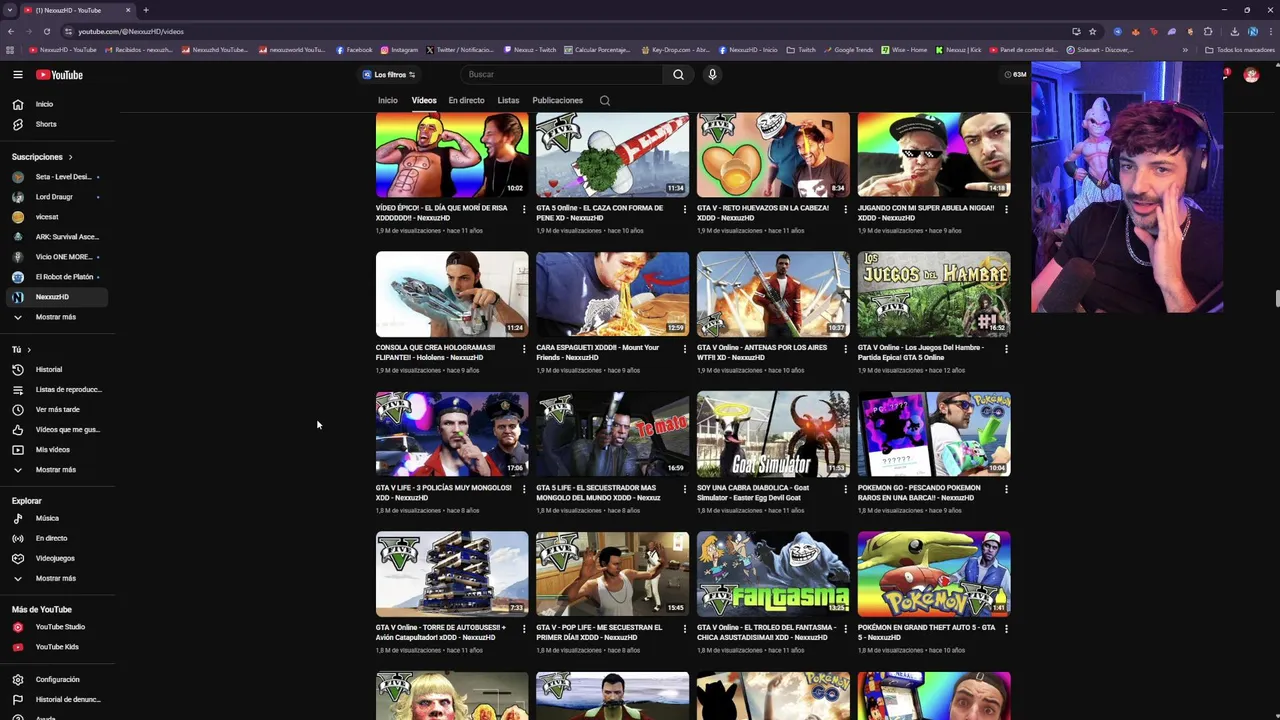1280x720 pixels.
Task: Open Configuración settings in sidebar
Action: [x=57, y=679]
